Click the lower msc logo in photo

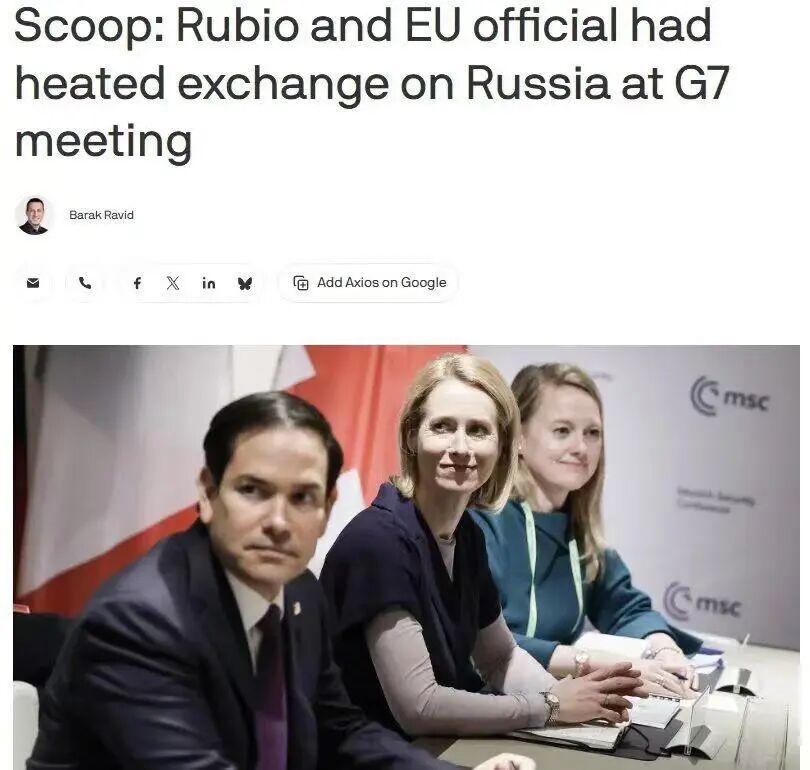[x=703, y=601]
